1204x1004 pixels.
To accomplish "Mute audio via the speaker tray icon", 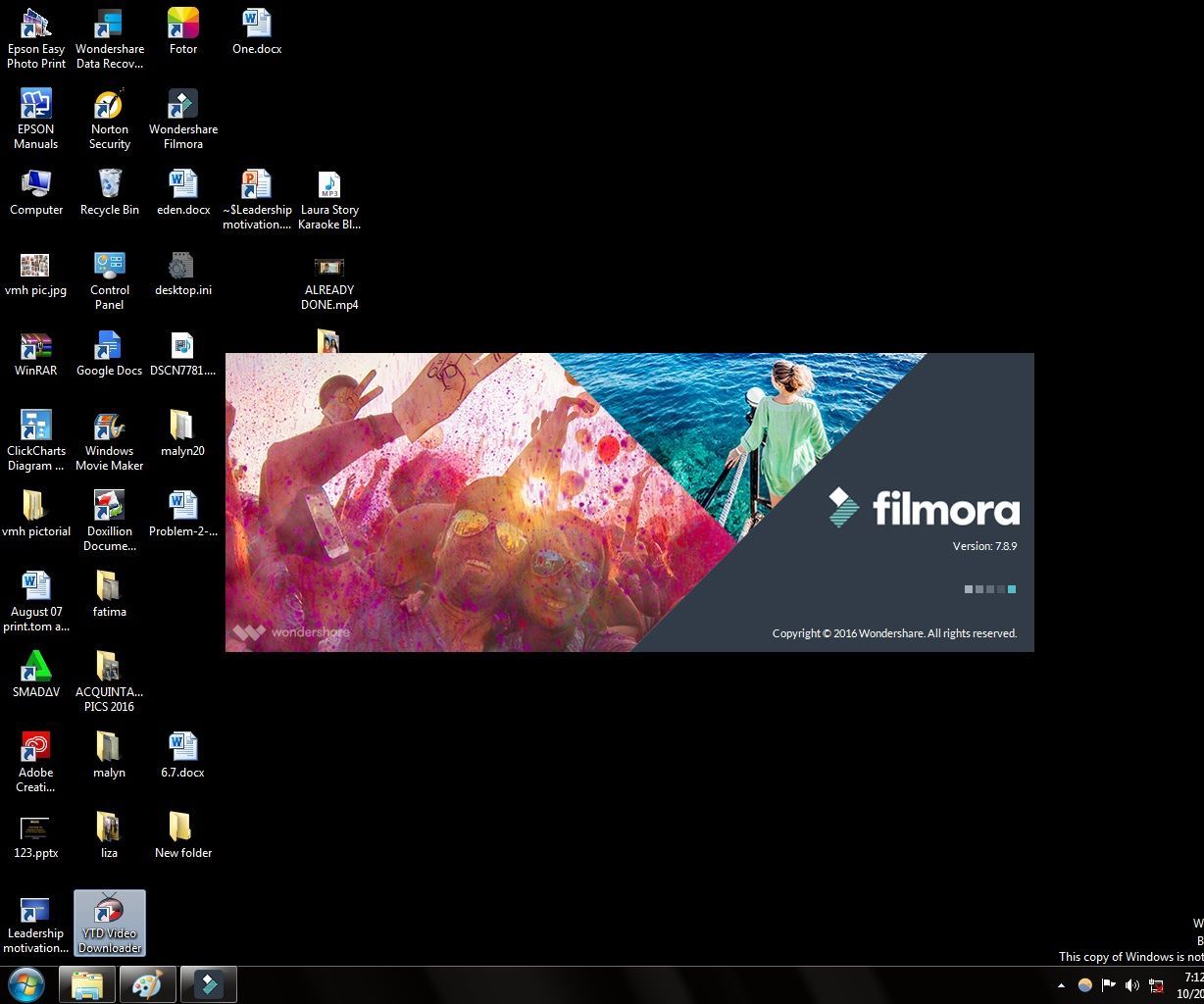I will tap(1132, 985).
